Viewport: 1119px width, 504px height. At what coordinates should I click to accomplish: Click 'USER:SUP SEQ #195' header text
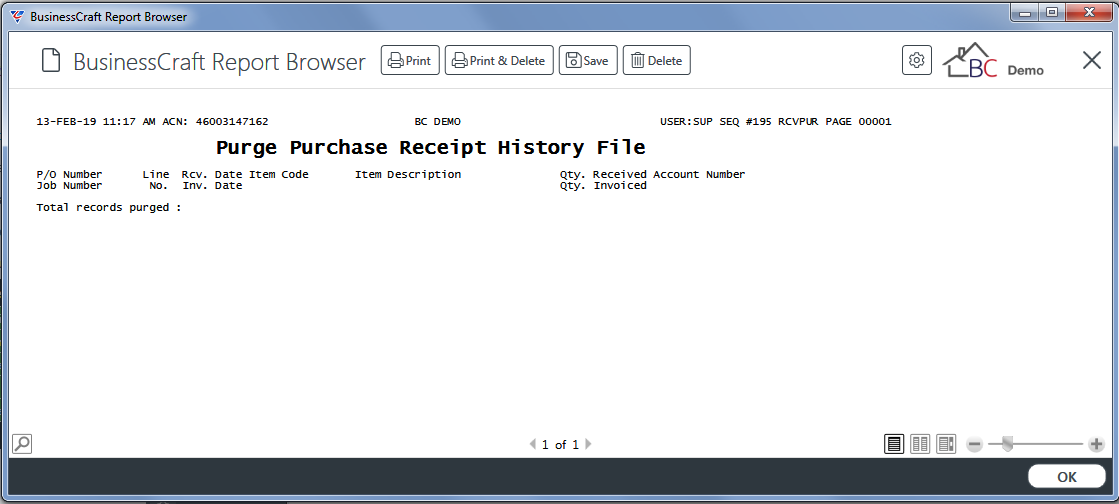pos(716,122)
